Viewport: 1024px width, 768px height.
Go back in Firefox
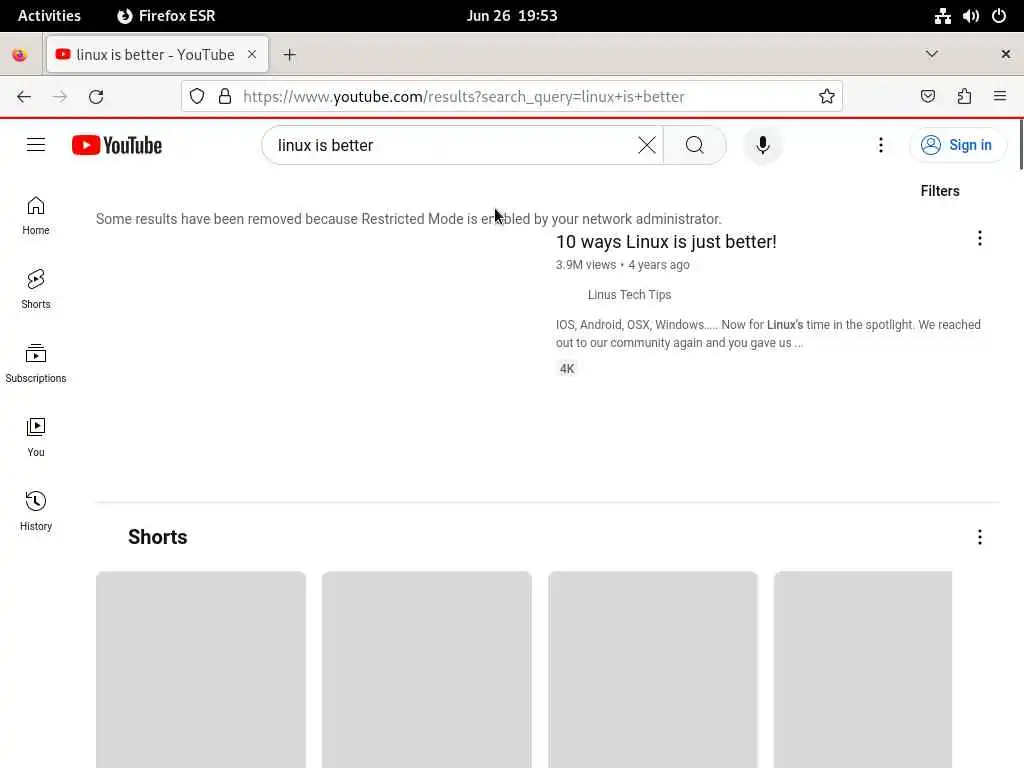click(24, 97)
